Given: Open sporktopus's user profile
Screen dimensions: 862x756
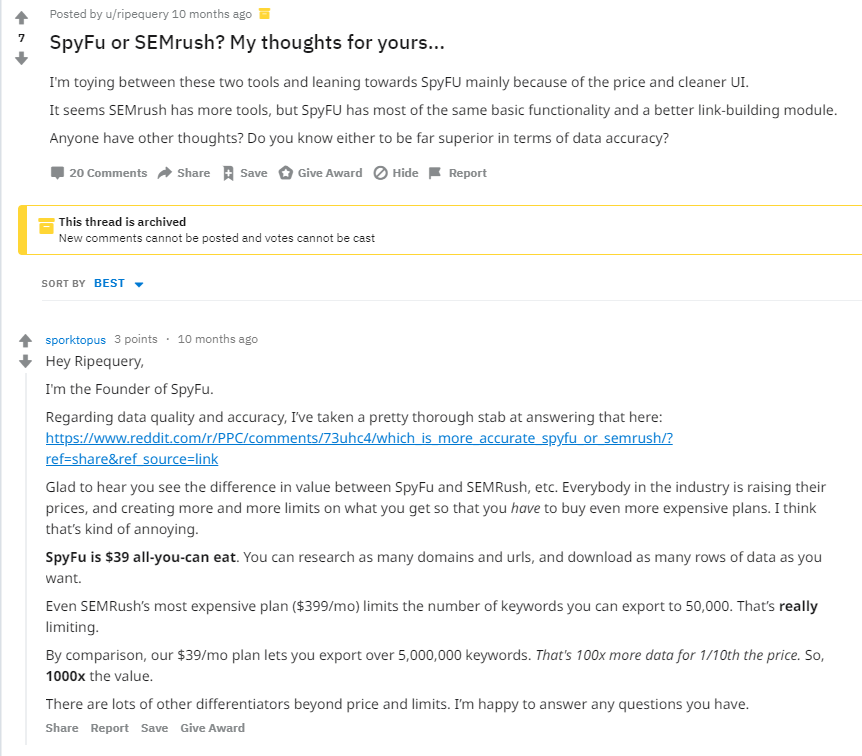Looking at the screenshot, I should pyautogui.click(x=76, y=339).
